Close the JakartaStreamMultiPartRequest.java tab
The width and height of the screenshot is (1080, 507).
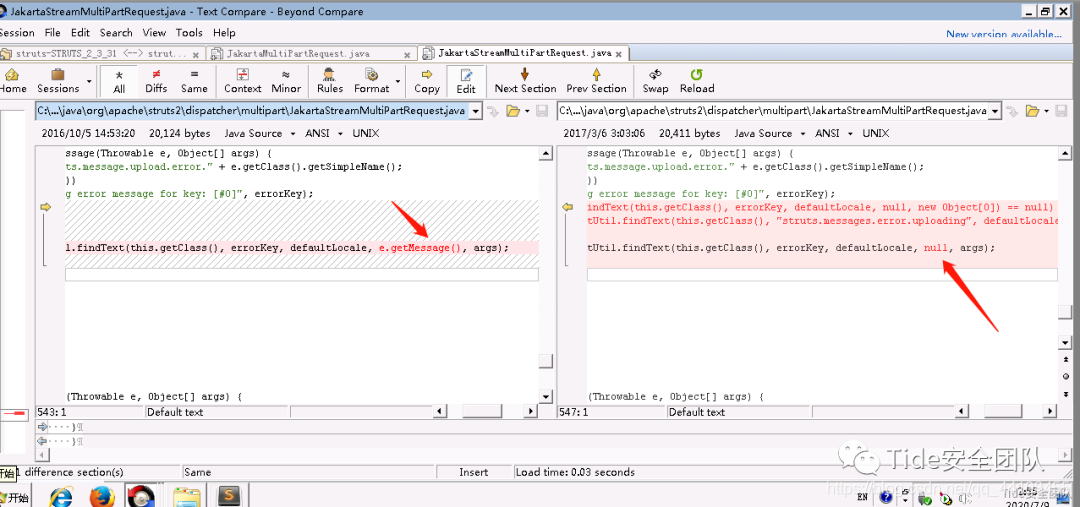click(x=619, y=54)
